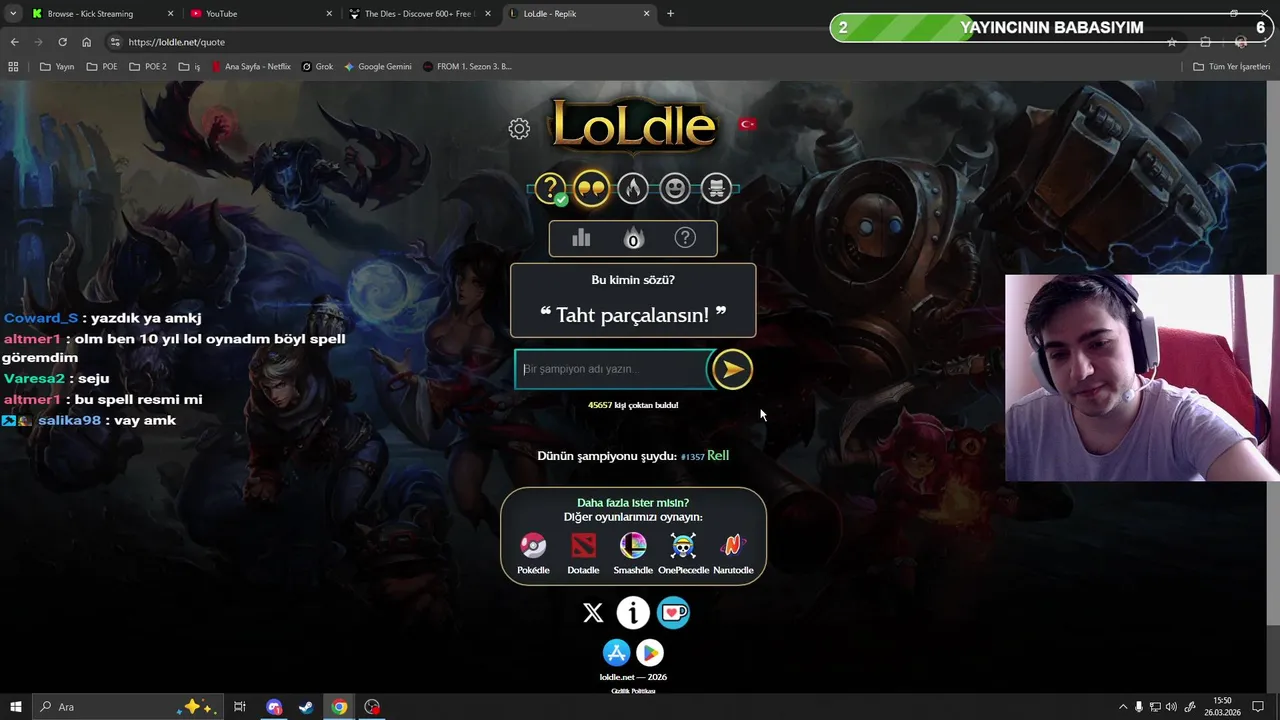Open Ko-fi support icon
1280x720 pixels.
click(x=673, y=613)
